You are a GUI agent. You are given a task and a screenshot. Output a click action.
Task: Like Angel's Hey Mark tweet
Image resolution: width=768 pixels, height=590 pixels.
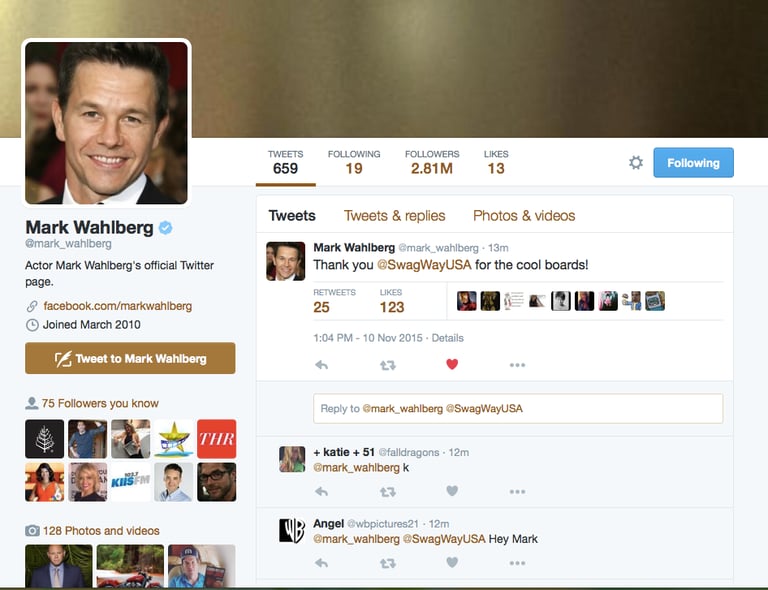[x=452, y=563]
